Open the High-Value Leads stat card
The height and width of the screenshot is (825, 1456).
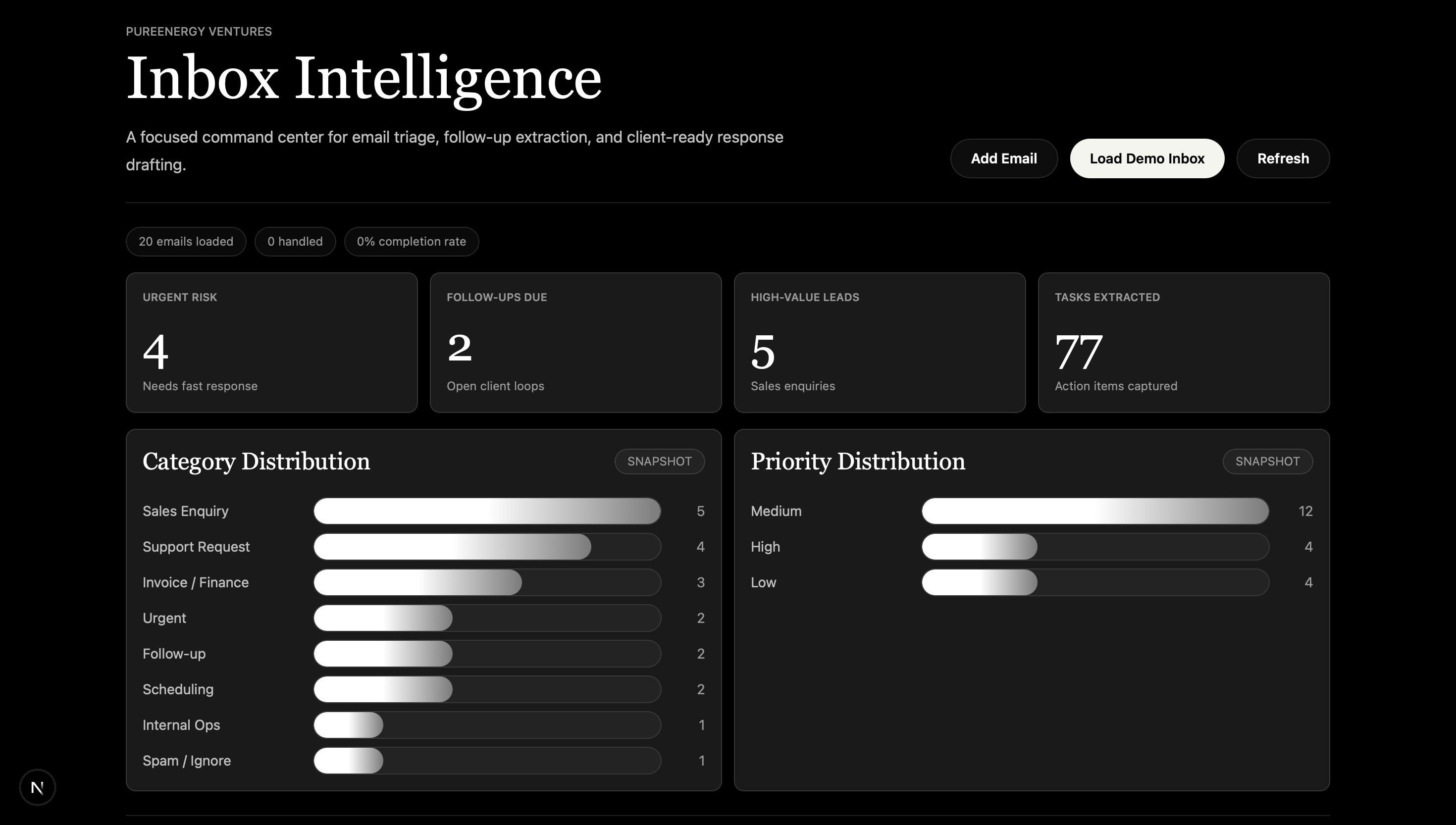(880, 343)
